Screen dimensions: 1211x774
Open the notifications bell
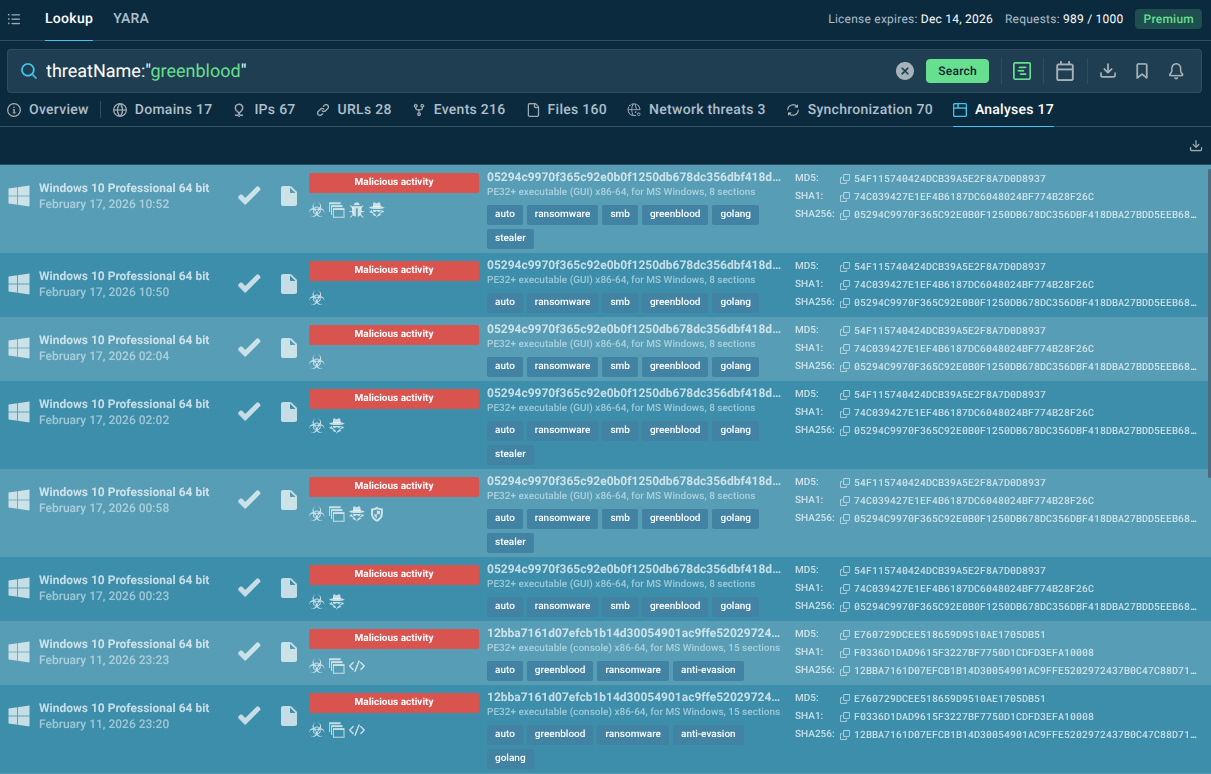[1176, 71]
